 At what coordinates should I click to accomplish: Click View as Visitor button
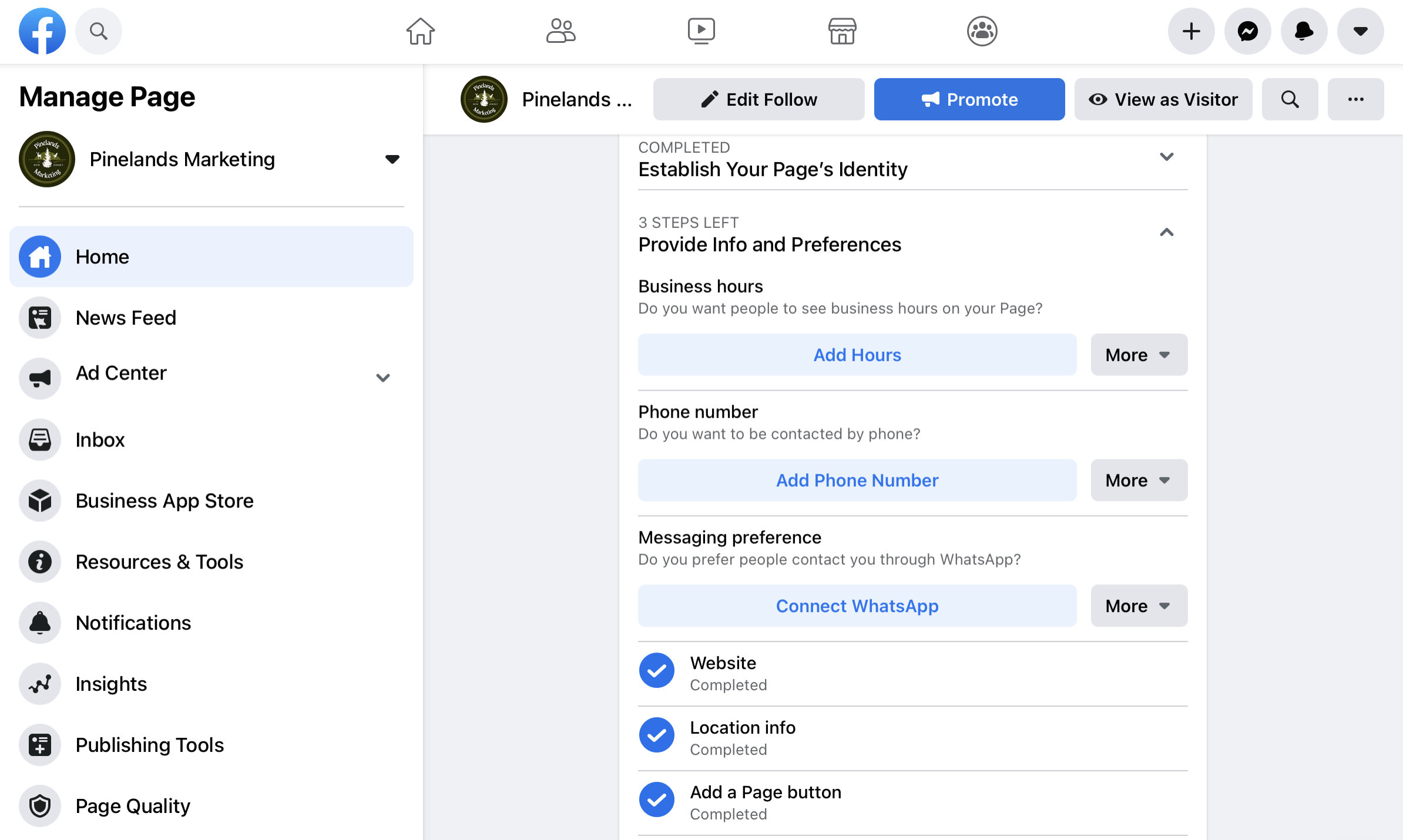coord(1163,99)
